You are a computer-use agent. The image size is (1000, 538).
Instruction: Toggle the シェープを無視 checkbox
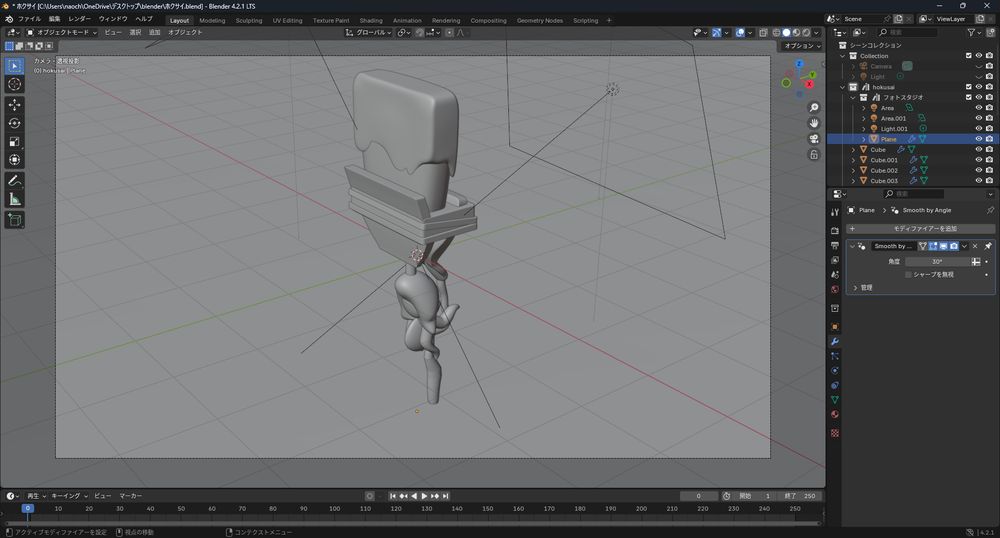click(908, 274)
